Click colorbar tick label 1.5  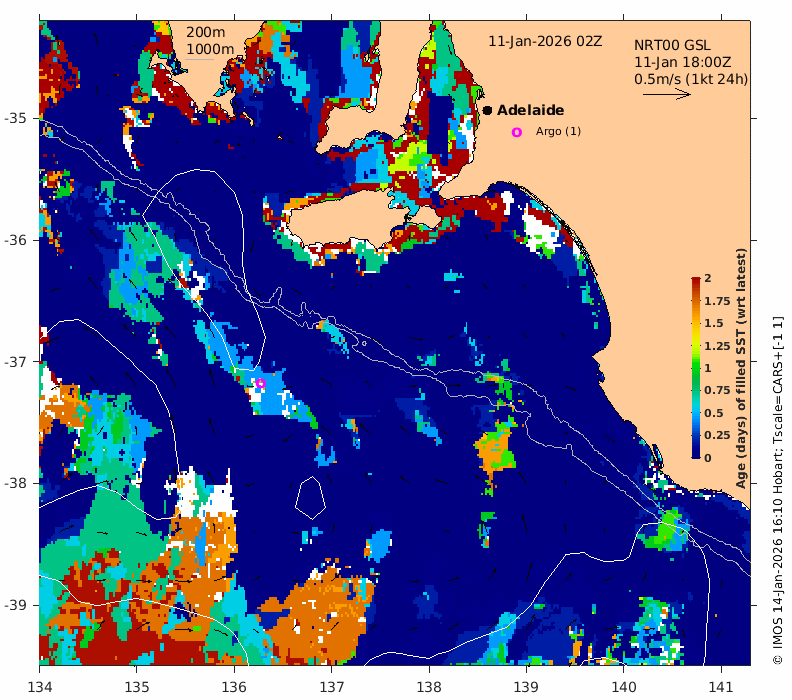click(714, 323)
